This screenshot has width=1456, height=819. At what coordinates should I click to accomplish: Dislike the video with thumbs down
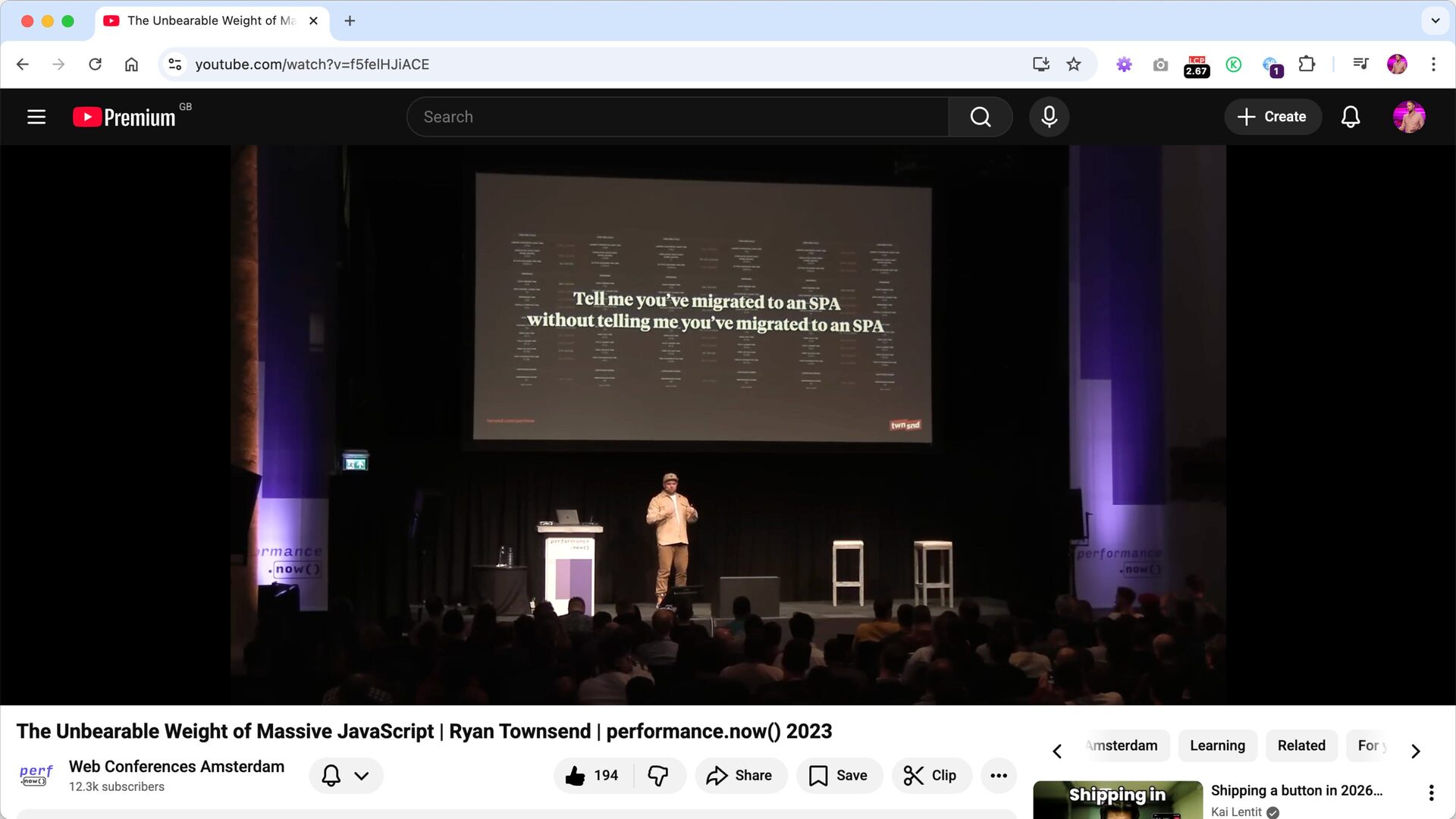coord(658,775)
